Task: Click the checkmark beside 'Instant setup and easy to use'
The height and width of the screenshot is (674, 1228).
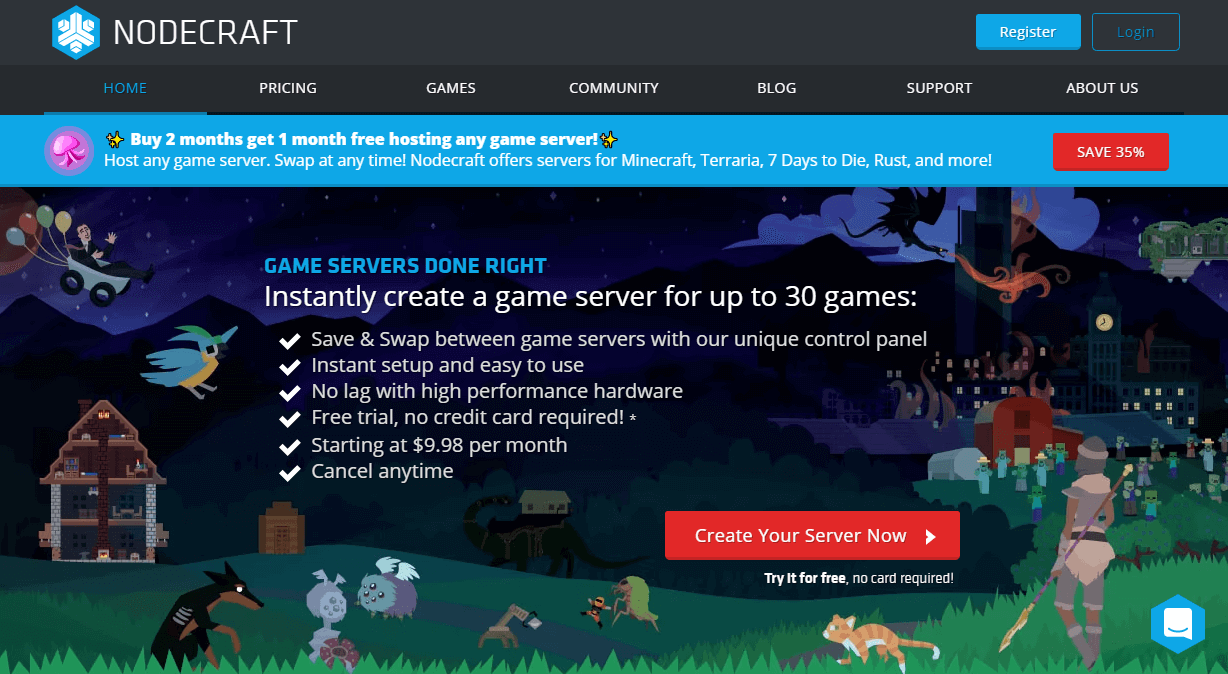Action: [290, 367]
